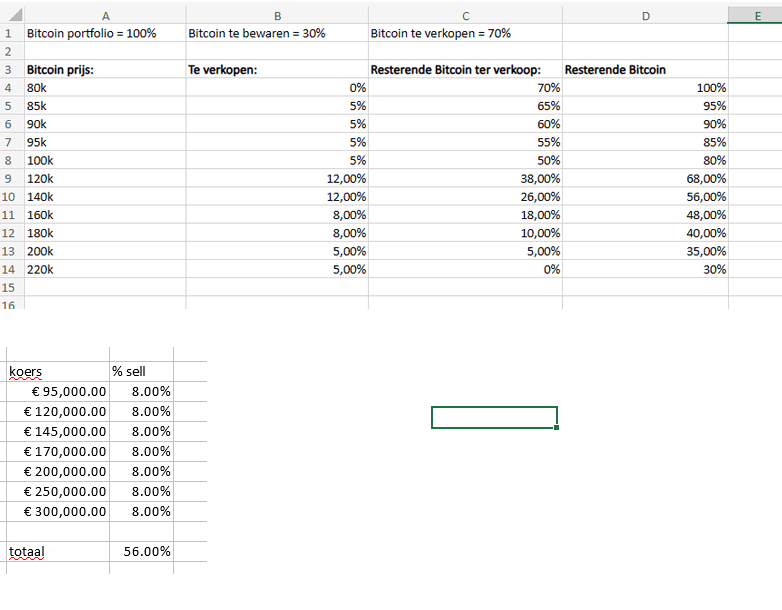782x610 pixels.
Task: Click the 'Resterende Bitcoin' header in column D
Action: [645, 70]
